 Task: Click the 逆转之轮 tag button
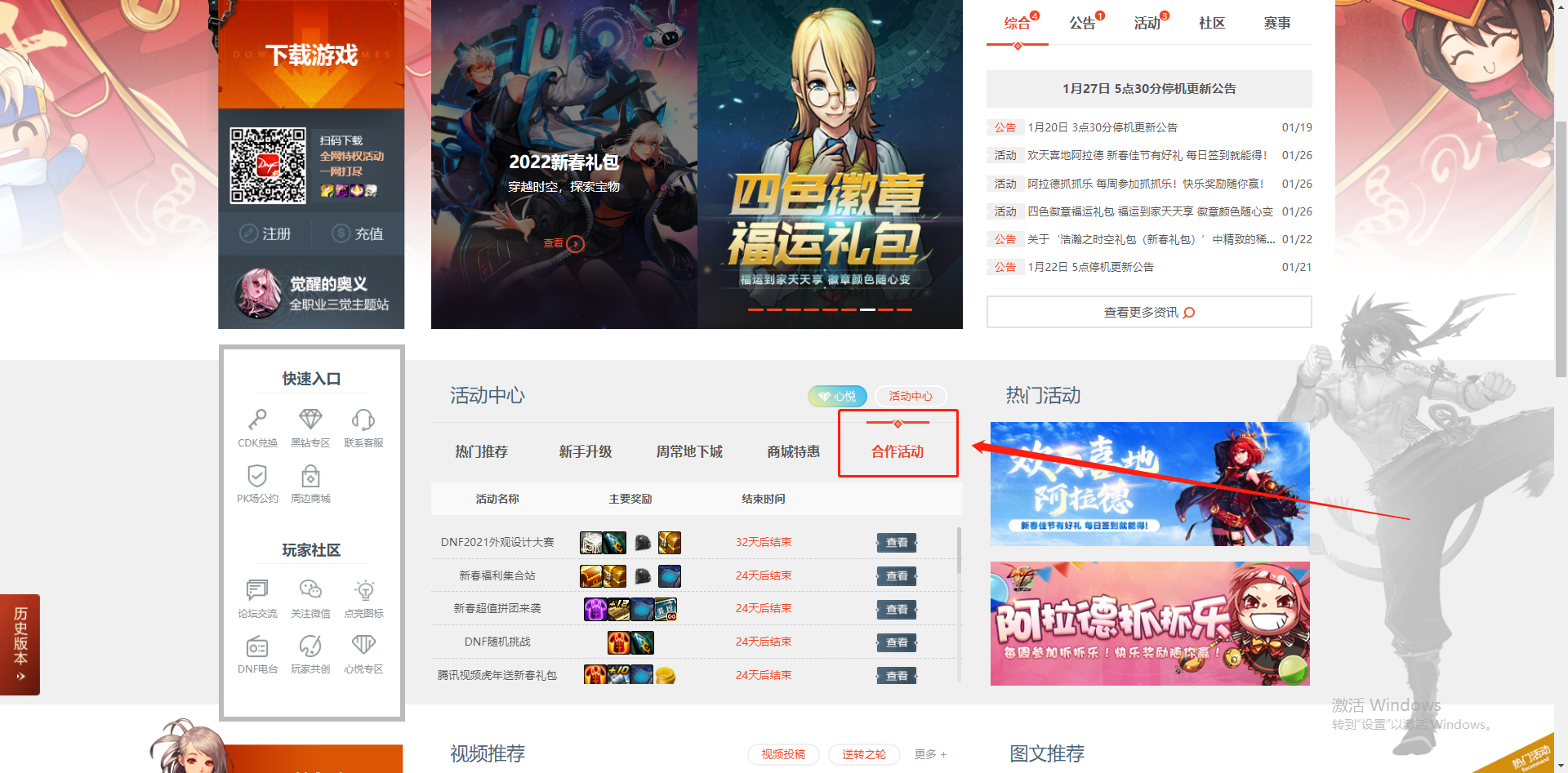click(864, 754)
